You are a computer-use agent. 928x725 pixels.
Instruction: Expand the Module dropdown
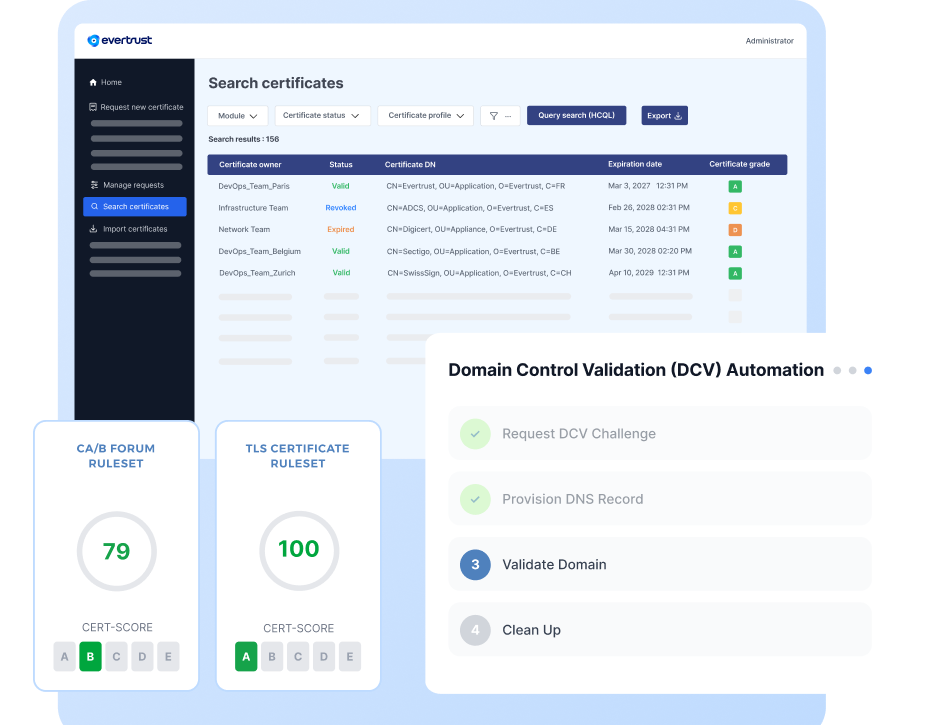pyautogui.click(x=237, y=115)
